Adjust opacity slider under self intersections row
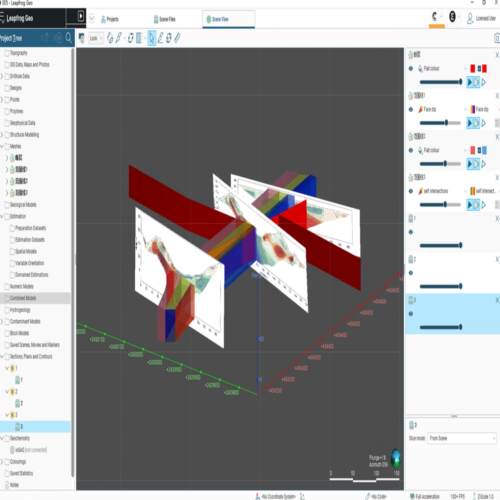500x500 pixels. (x=440, y=205)
